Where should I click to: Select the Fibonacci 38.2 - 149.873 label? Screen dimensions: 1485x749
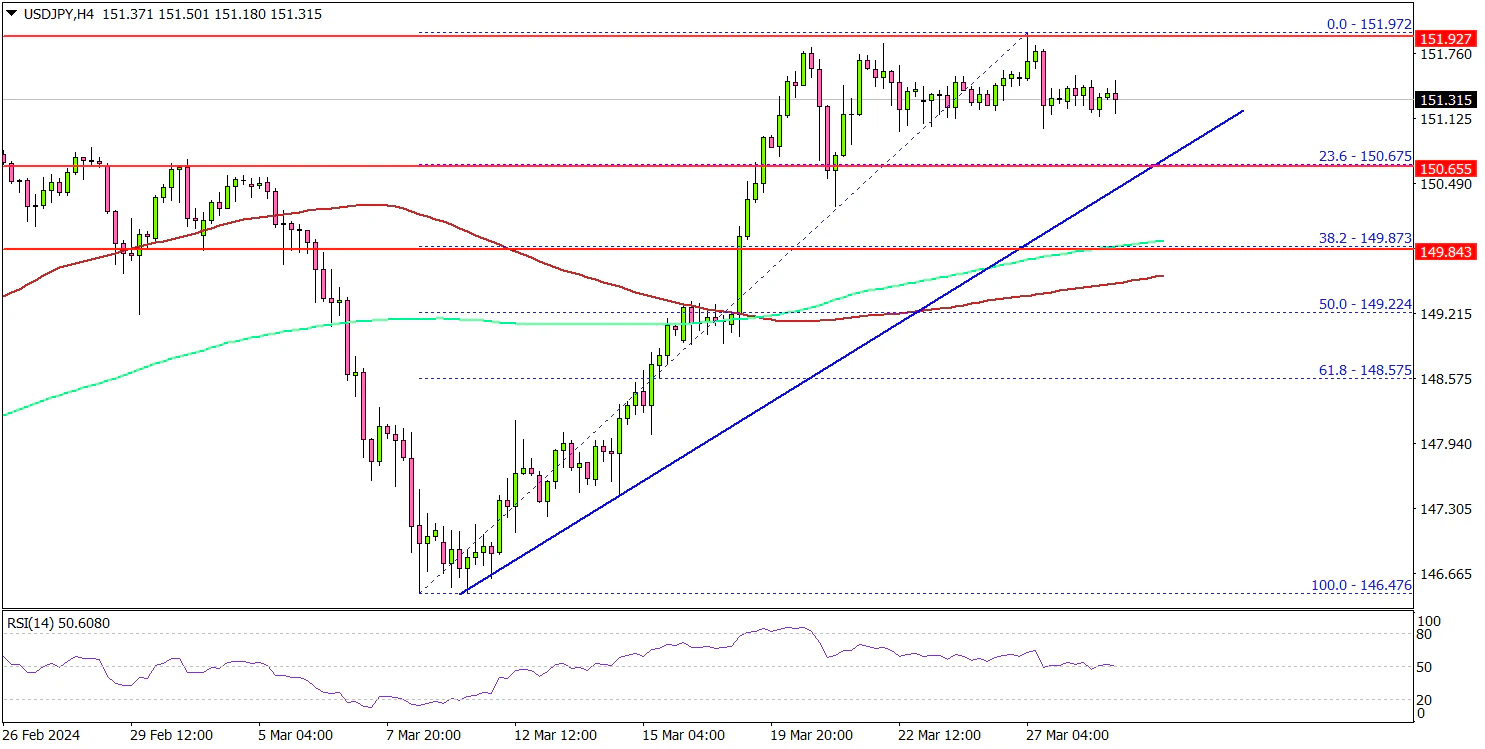click(x=1358, y=239)
